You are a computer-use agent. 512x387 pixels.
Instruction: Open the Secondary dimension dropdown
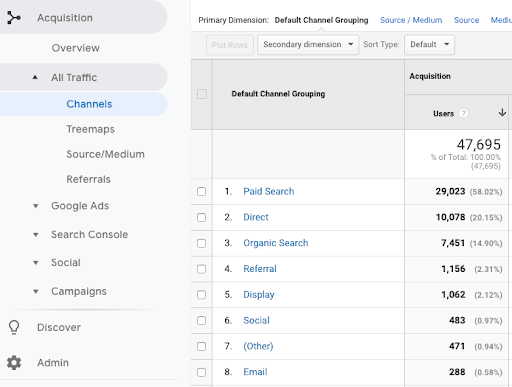[x=308, y=45]
